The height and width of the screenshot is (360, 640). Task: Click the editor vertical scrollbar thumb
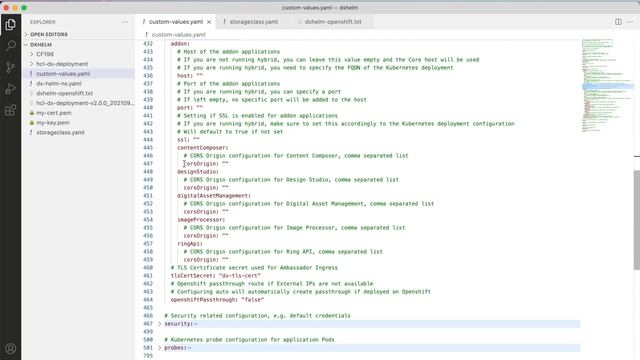pos(637,220)
